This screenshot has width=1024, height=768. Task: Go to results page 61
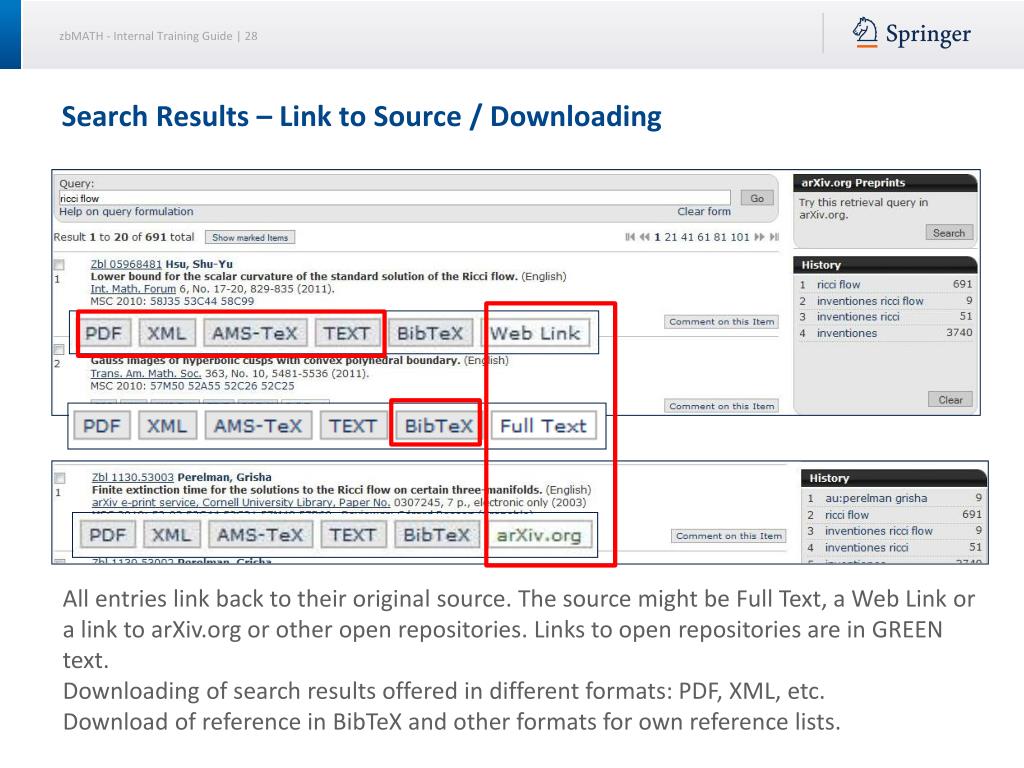tap(703, 237)
